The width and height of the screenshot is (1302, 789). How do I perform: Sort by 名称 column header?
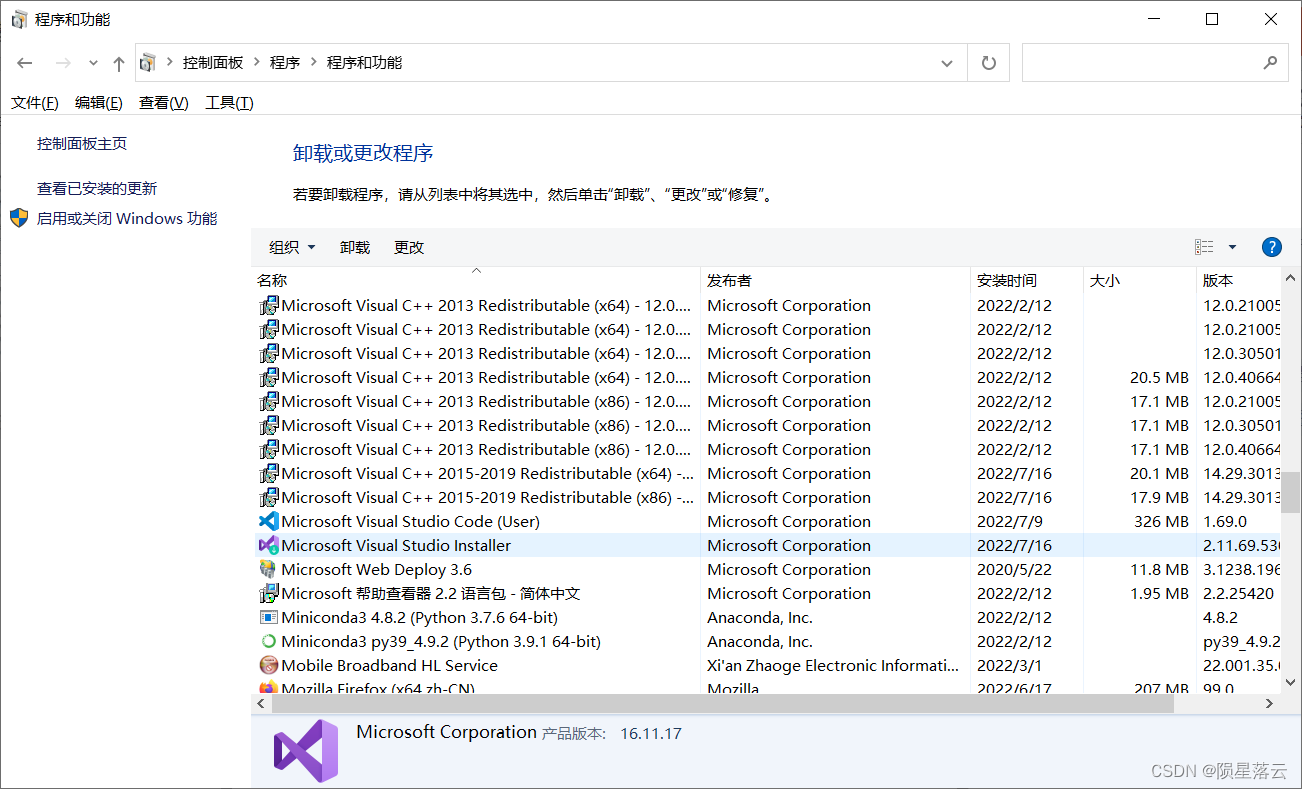476,281
